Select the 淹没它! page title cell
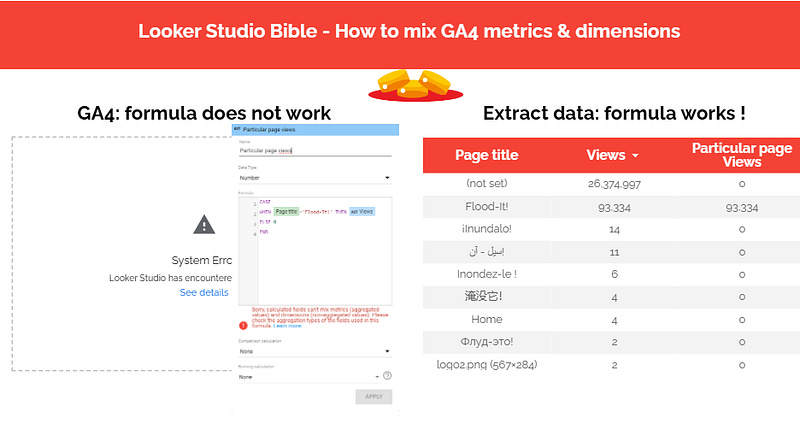Viewport: 800px width, 441px height. coord(484,296)
